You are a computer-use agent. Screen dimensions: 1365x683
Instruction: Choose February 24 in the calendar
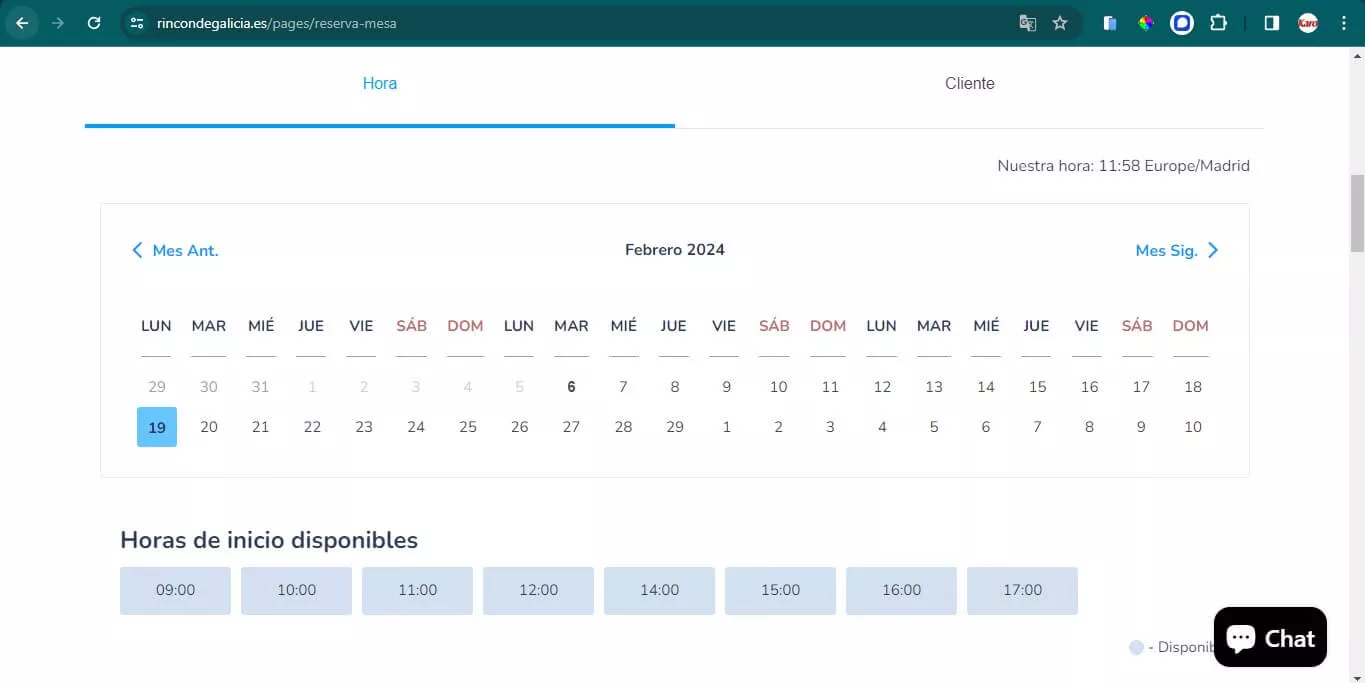416,427
